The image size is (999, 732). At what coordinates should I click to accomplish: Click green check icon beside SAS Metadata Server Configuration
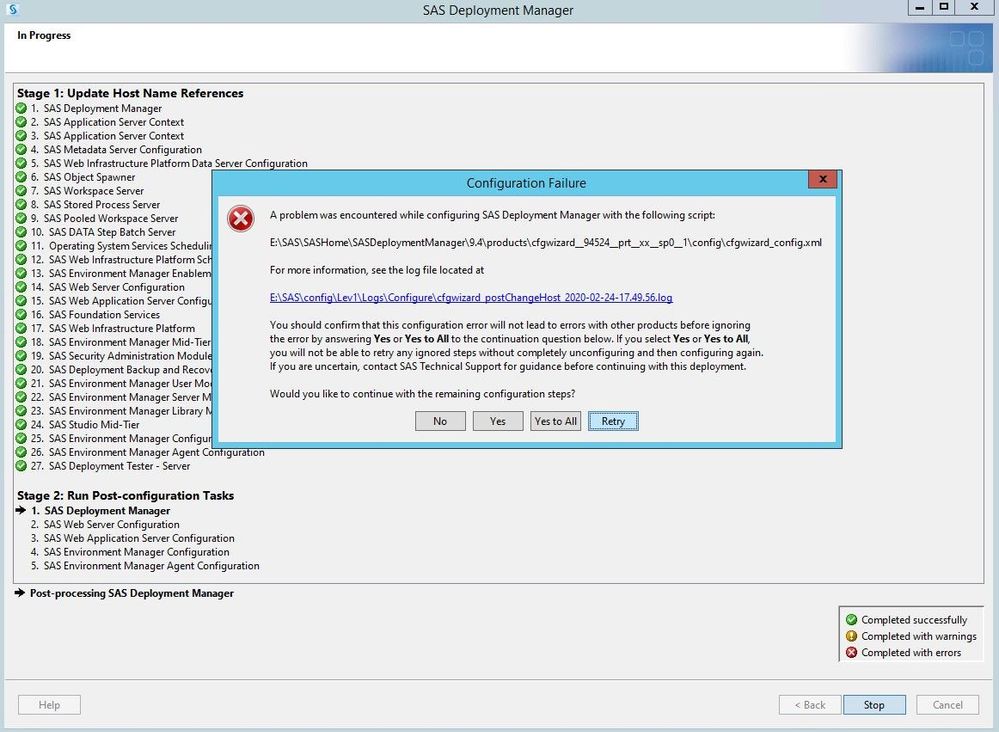tap(21, 150)
